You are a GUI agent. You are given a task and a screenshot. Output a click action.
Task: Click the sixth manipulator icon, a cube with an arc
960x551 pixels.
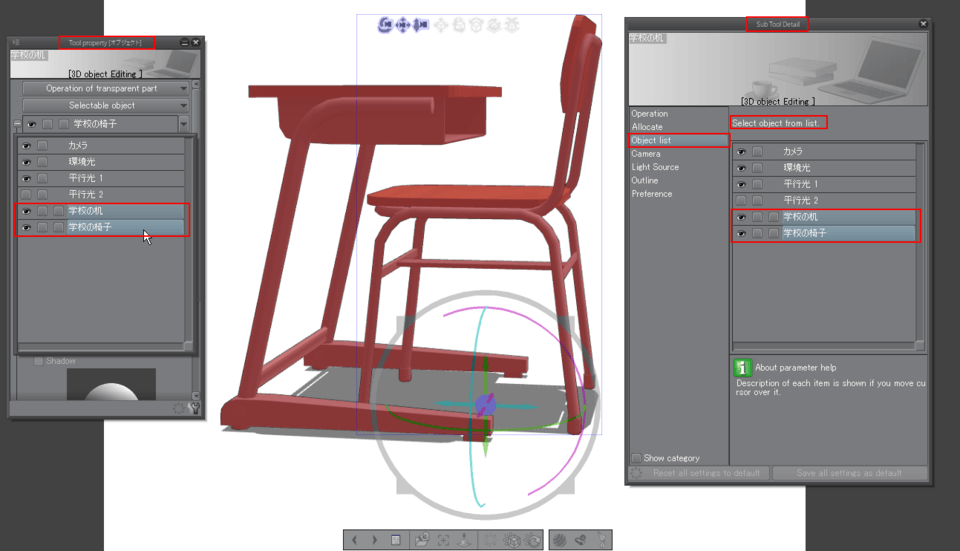pyautogui.click(x=476, y=25)
